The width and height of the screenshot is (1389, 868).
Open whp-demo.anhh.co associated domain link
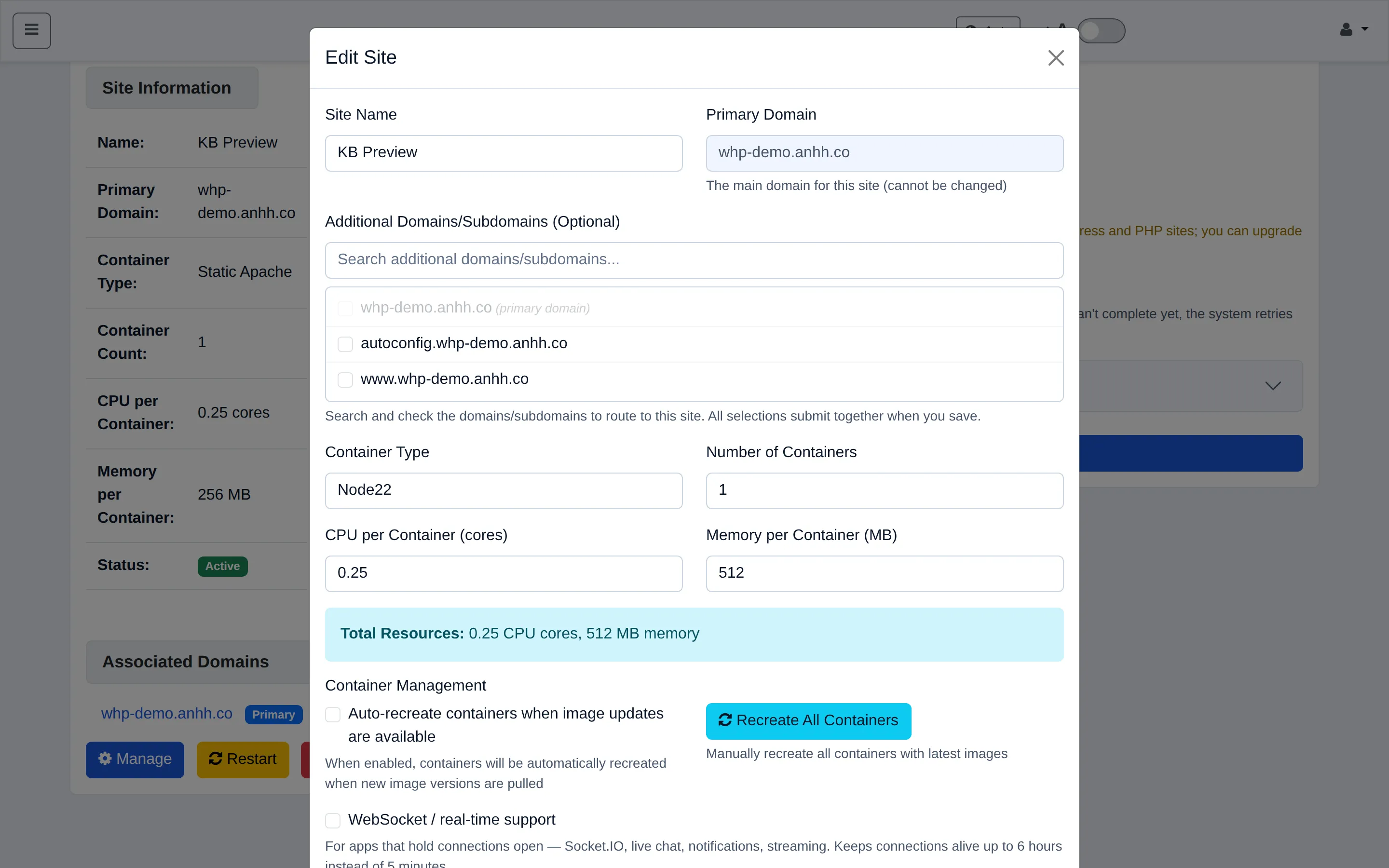point(166,714)
